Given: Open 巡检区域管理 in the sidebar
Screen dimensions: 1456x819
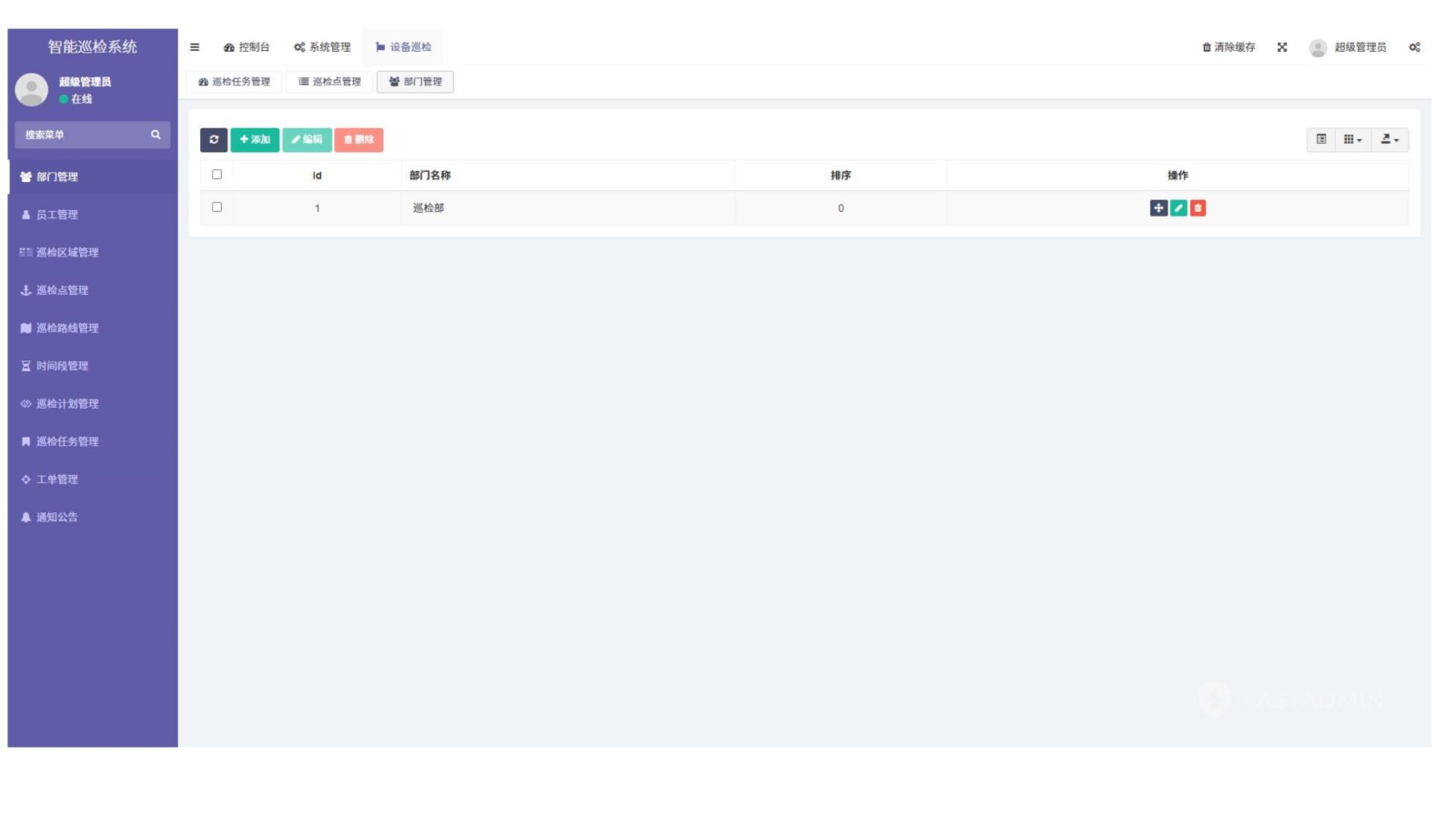Looking at the screenshot, I should 93,252.
